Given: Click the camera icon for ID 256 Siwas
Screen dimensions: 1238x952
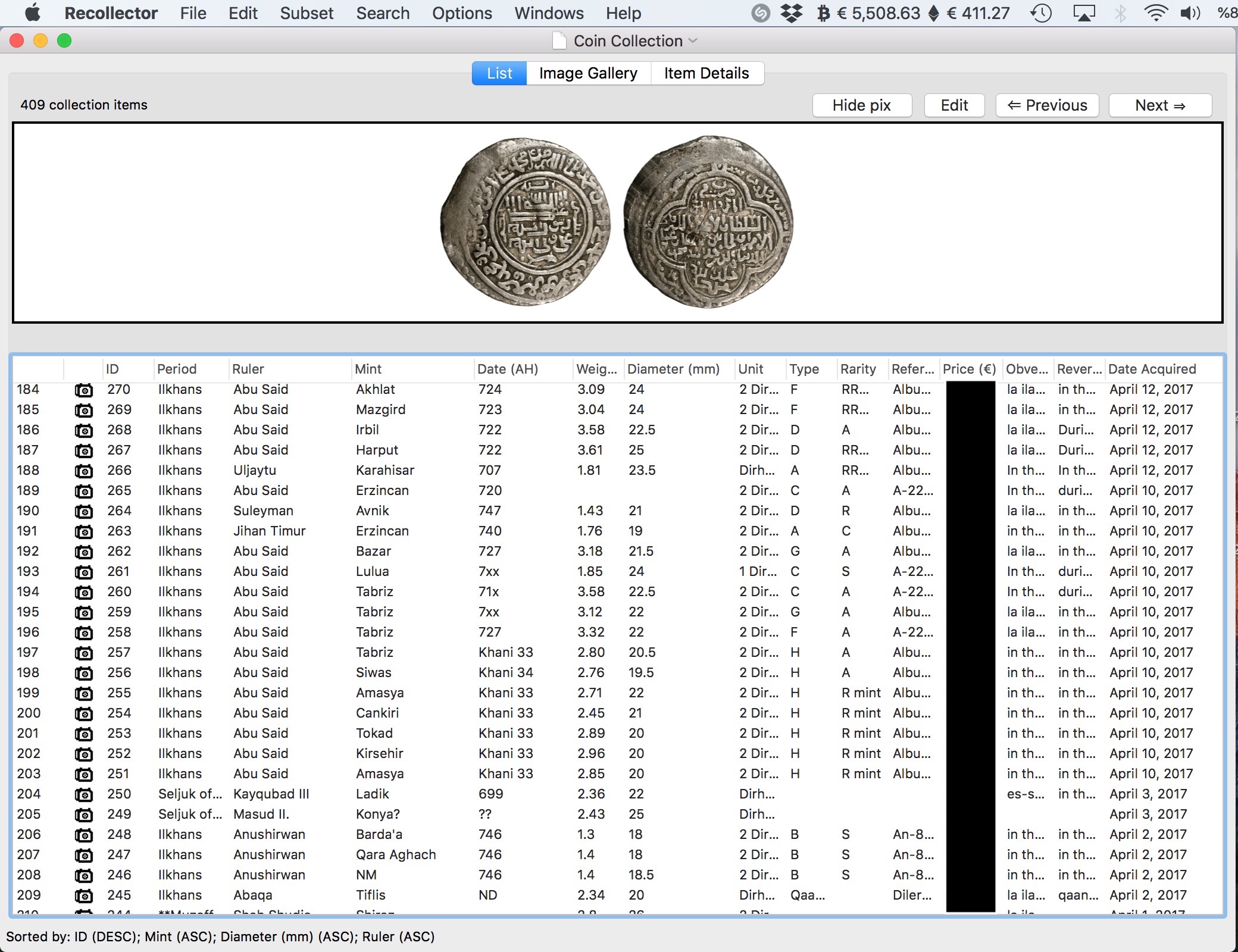Looking at the screenshot, I should 83,674.
